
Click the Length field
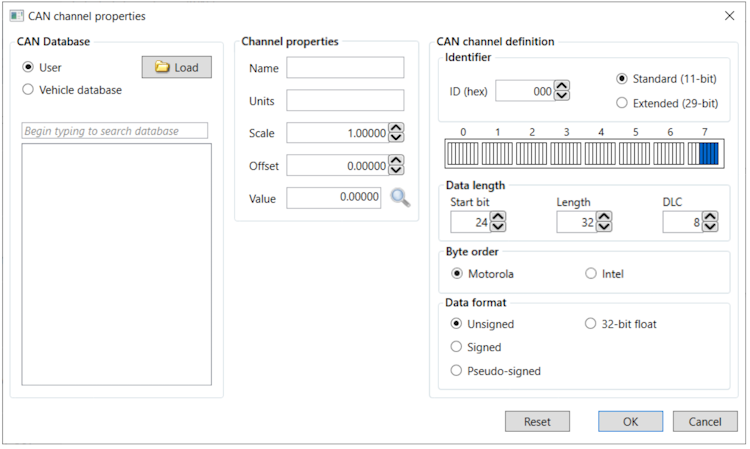point(577,222)
